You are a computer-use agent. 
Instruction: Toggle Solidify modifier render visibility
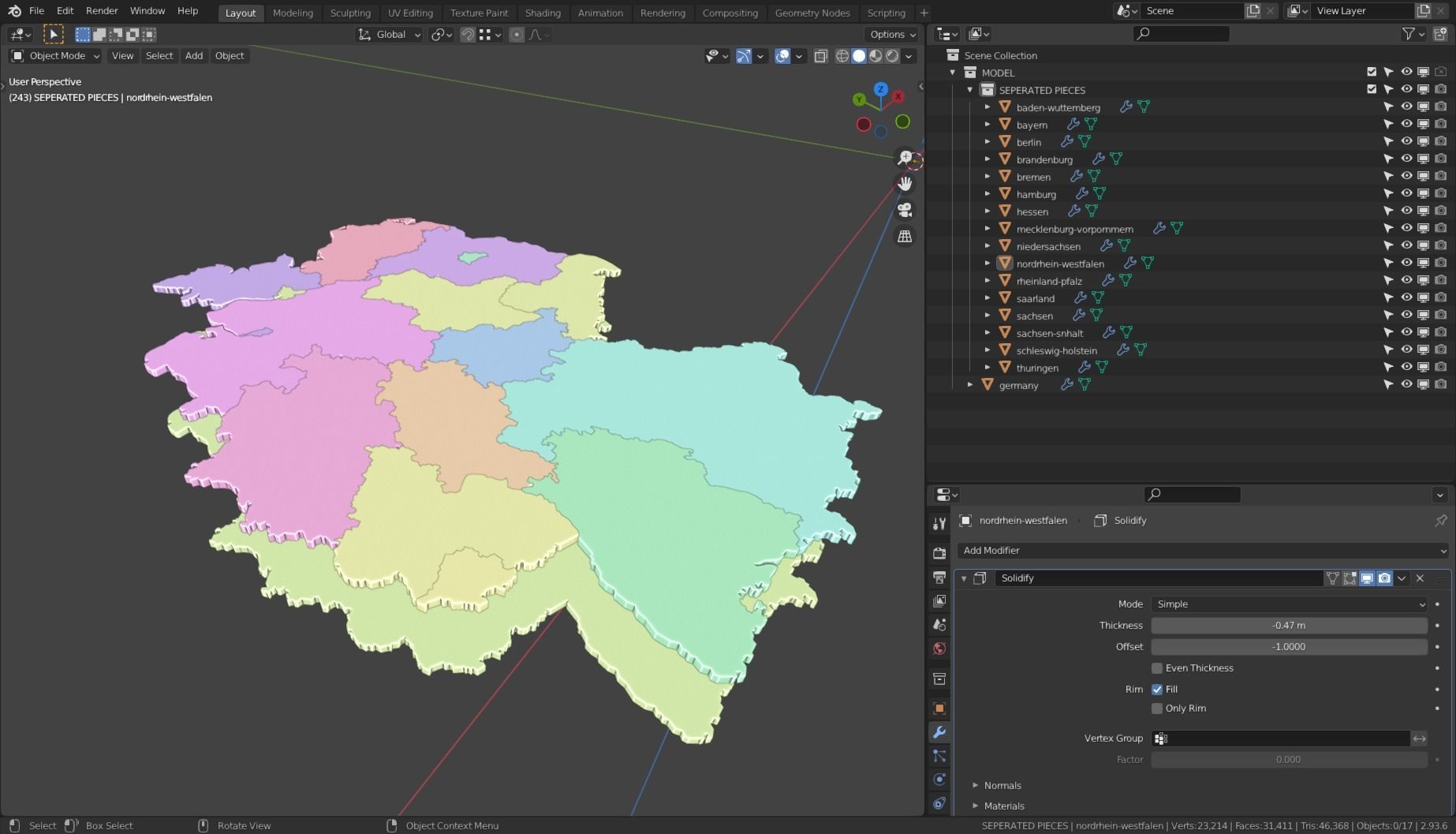pyautogui.click(x=1384, y=578)
